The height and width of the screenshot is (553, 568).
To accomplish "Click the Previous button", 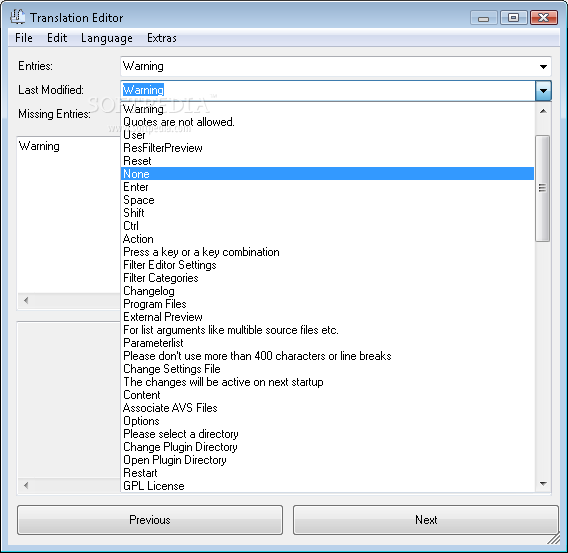I will (150, 520).
